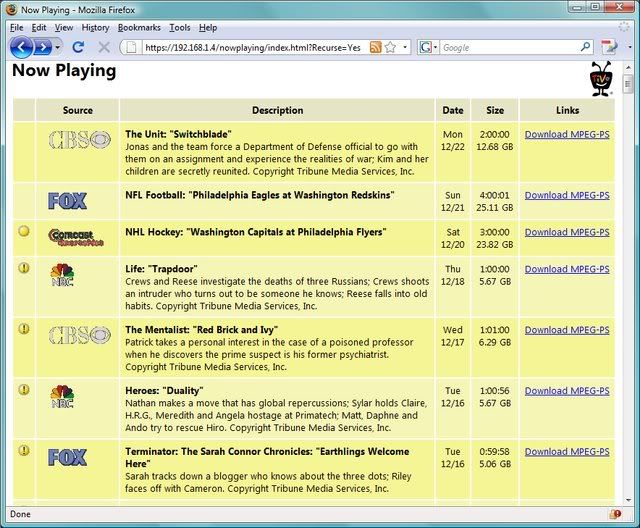
Task: Open the History menu
Action: 95,27
